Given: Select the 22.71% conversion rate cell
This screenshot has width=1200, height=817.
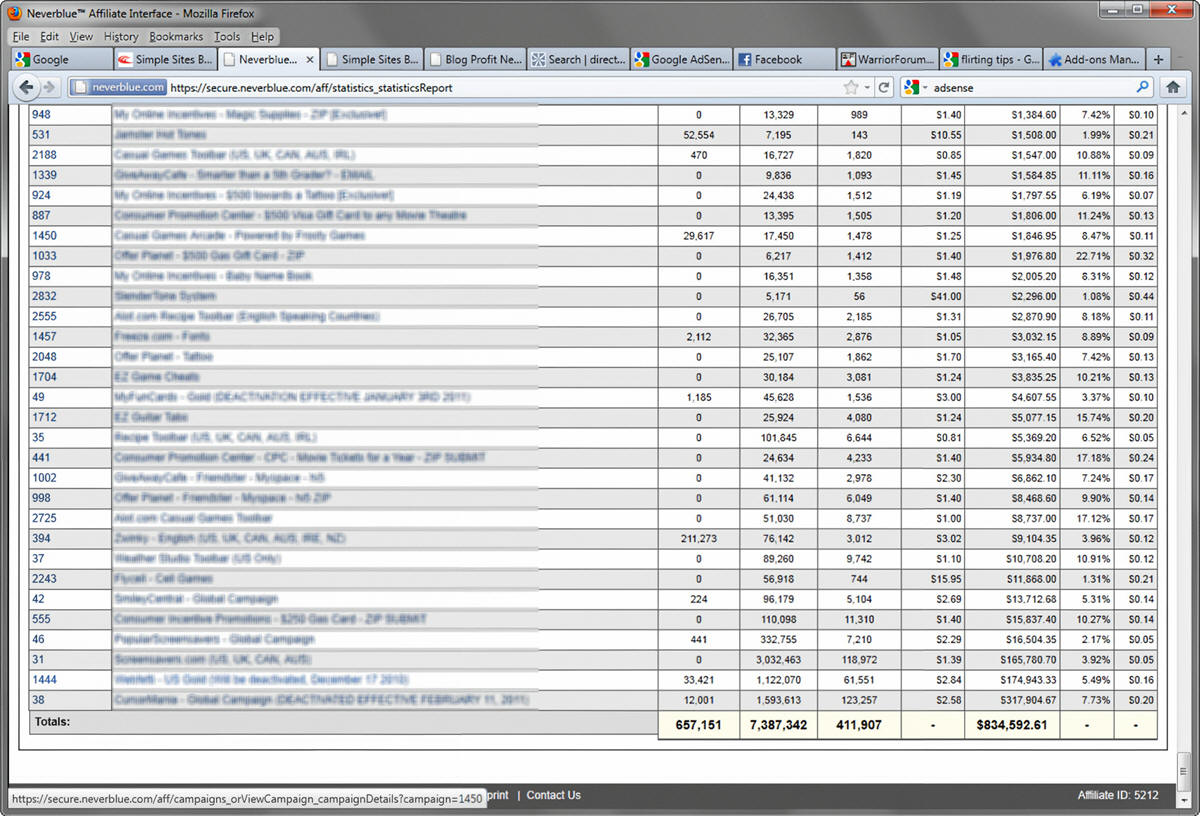Looking at the screenshot, I should (x=1087, y=256).
